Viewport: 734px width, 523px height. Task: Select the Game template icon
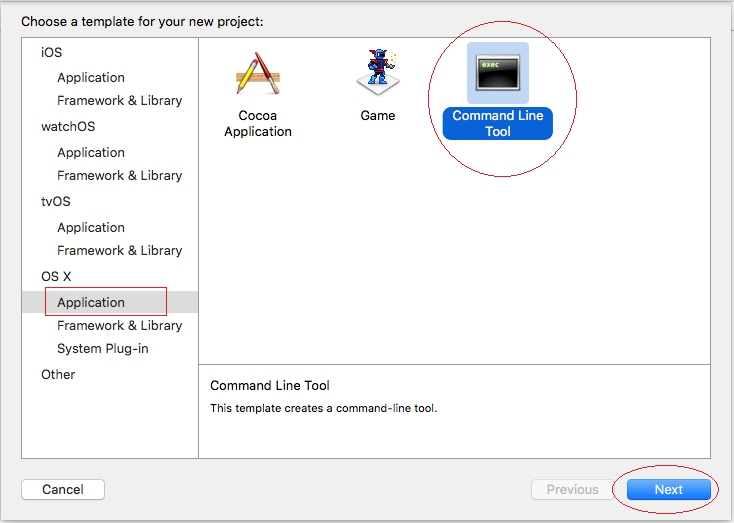[378, 73]
